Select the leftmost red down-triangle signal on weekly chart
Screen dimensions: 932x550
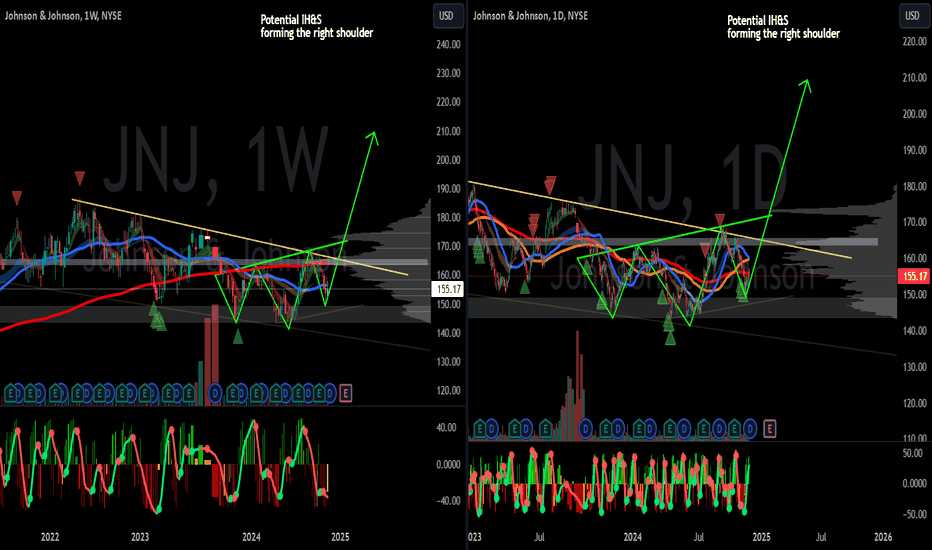tap(17, 198)
